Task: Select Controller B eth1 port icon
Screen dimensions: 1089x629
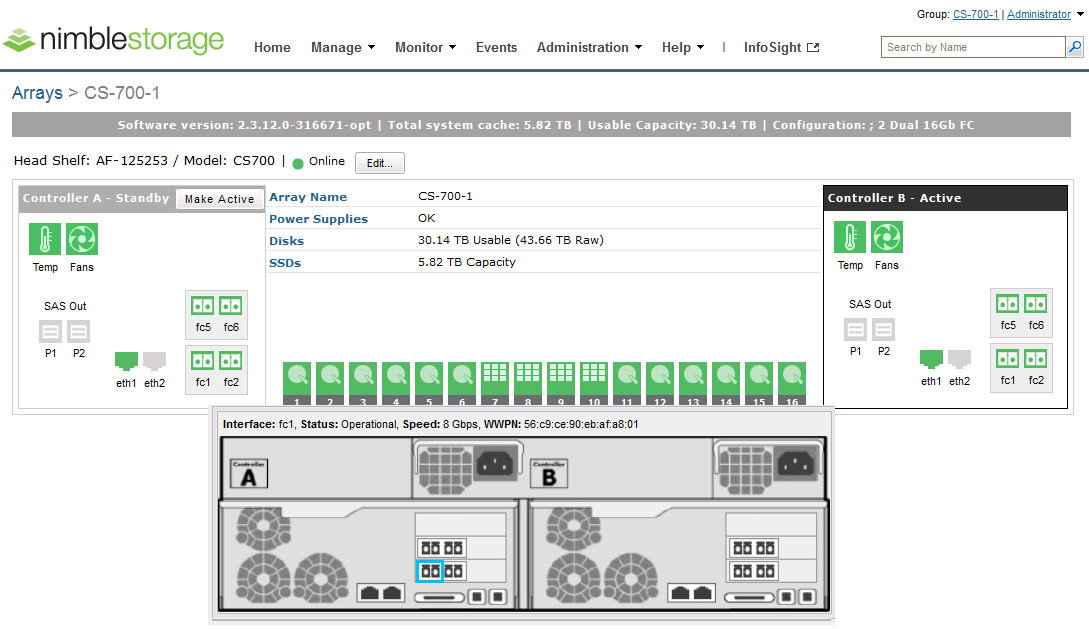Action: point(931,359)
